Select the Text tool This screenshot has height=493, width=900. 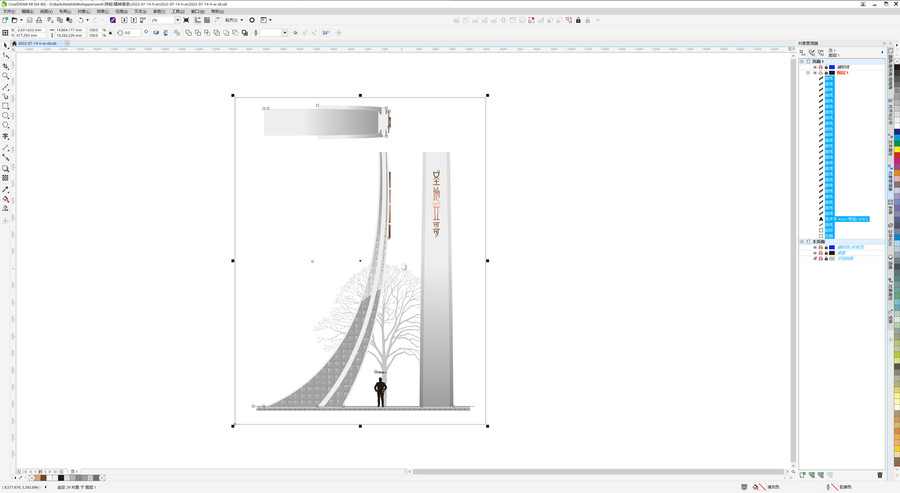(6, 137)
